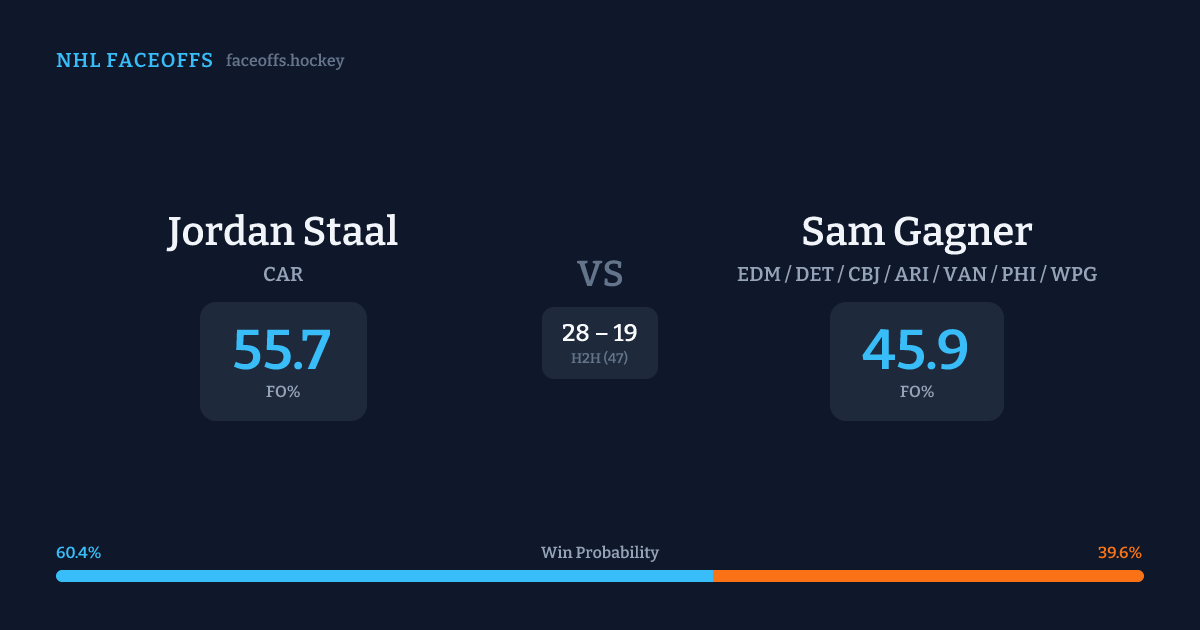Click Jordan Staal's 55.7 faceoff percentage
1200x630 pixels.
[x=282, y=350]
